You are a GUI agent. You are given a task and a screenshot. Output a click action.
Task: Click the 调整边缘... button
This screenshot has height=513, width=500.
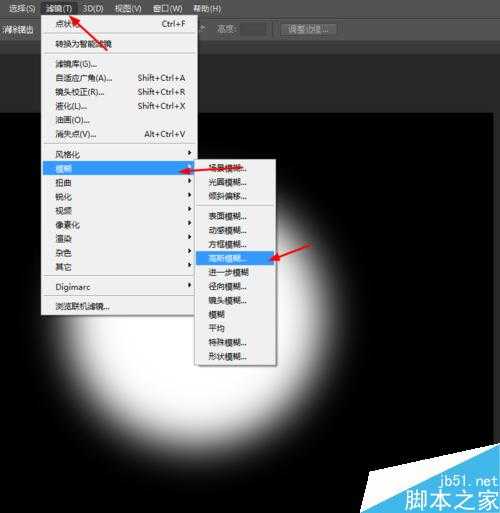pos(308,29)
